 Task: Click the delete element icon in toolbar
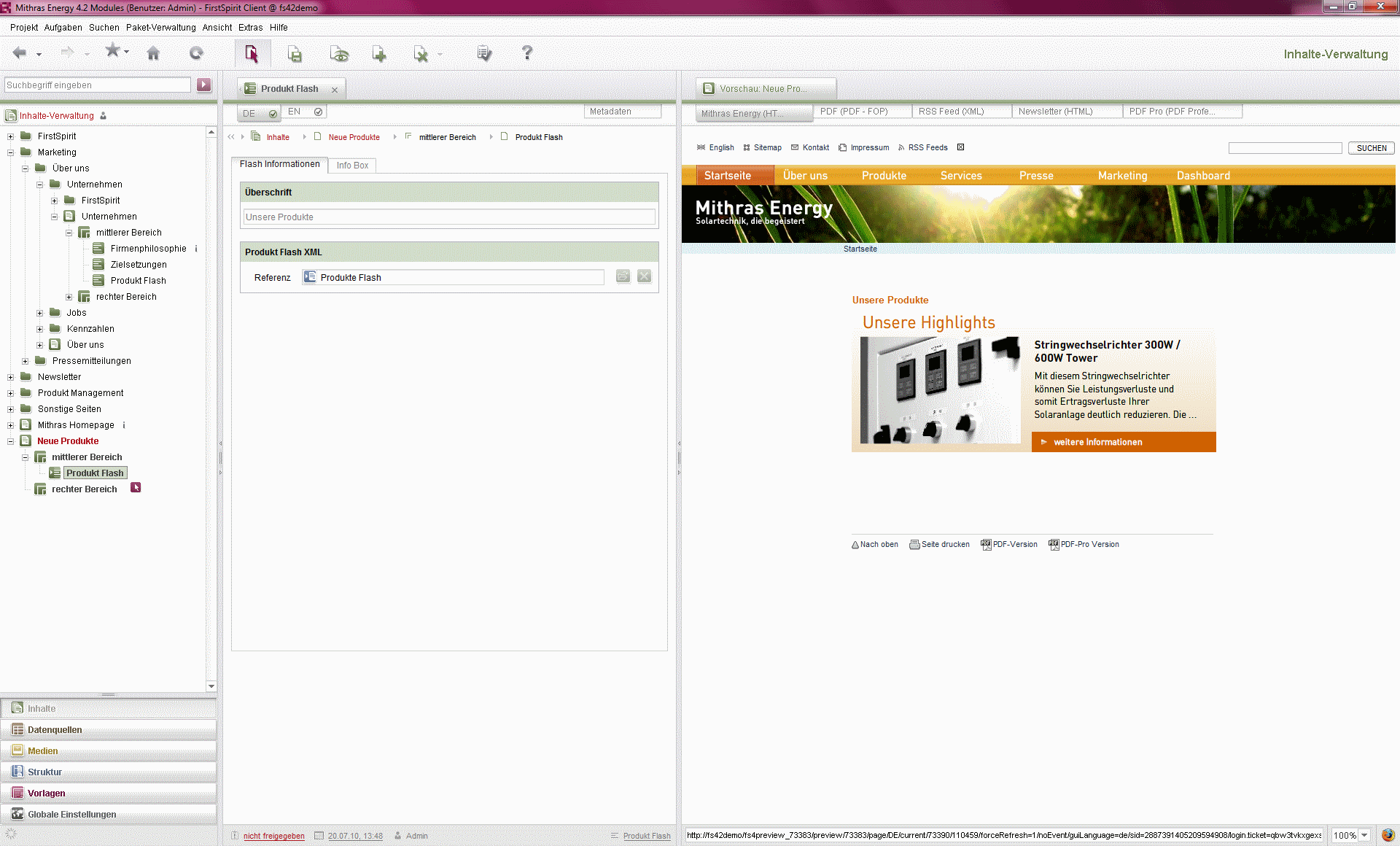click(421, 54)
